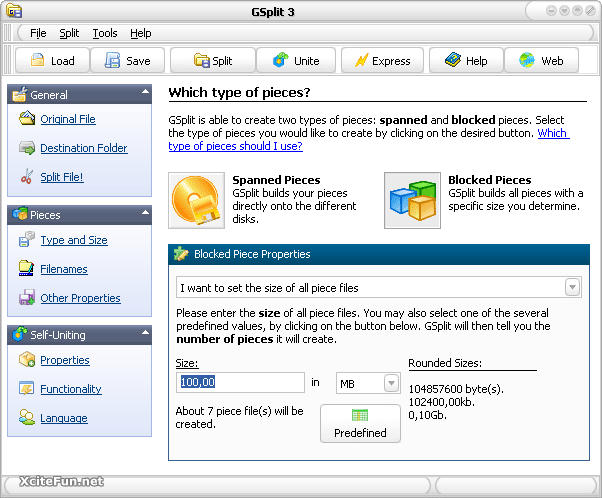Go to the Type and Size page

pos(74,240)
